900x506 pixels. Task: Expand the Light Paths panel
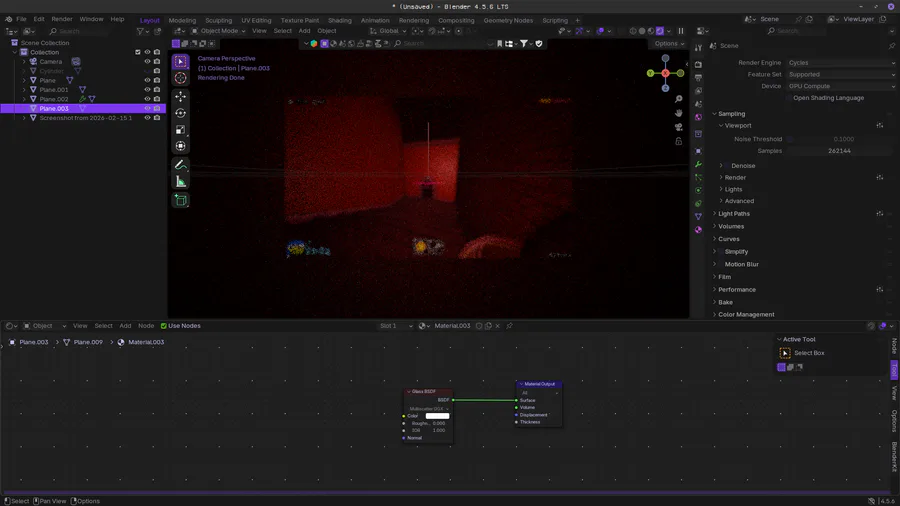(734, 214)
